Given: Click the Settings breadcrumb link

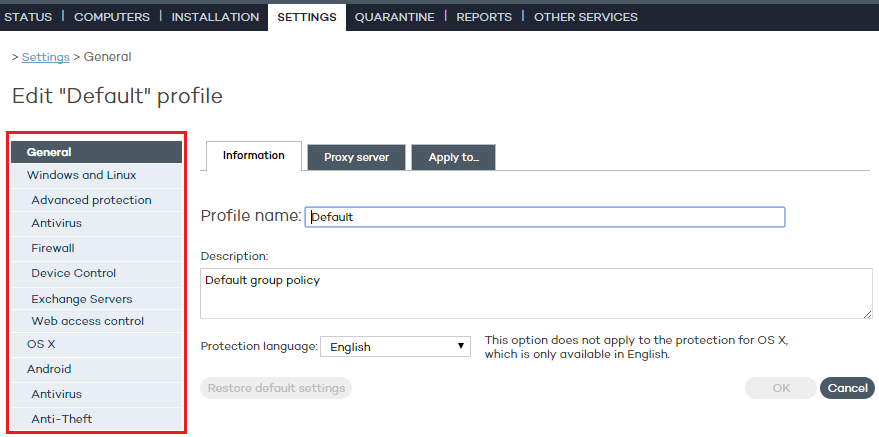Looking at the screenshot, I should (46, 57).
